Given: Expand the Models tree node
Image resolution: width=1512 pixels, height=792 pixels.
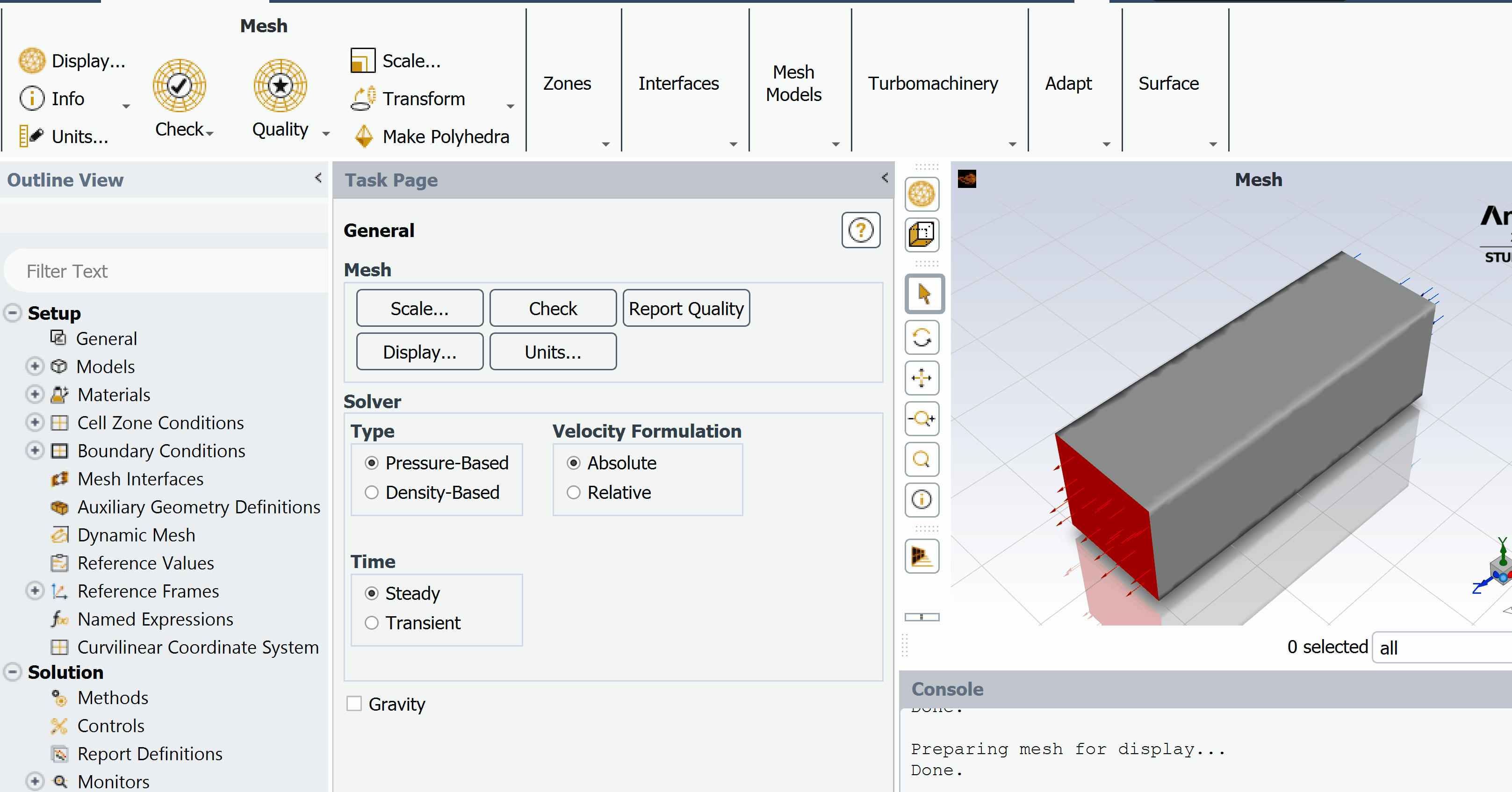Looking at the screenshot, I should [x=35, y=367].
